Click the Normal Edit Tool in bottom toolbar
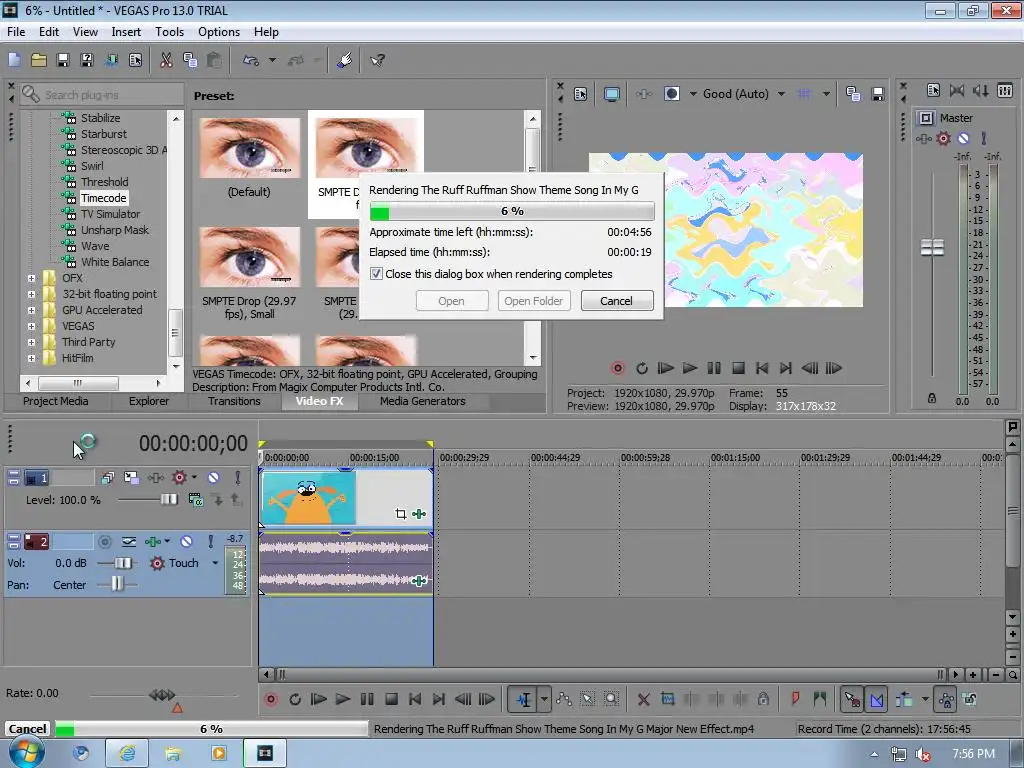This screenshot has width=1024, height=768. (x=524, y=699)
